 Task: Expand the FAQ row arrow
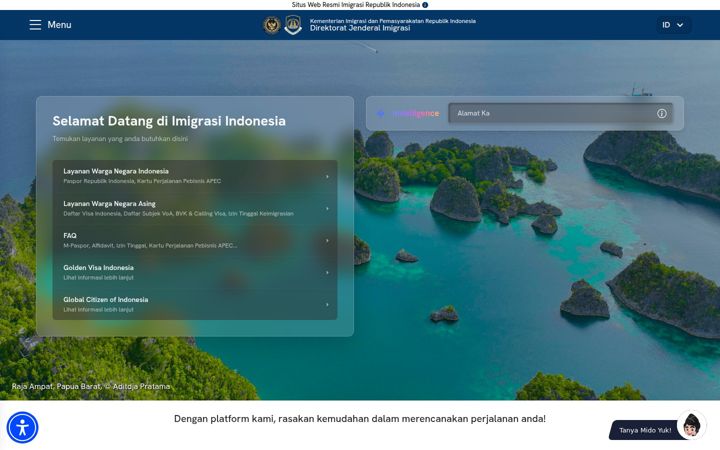327,241
